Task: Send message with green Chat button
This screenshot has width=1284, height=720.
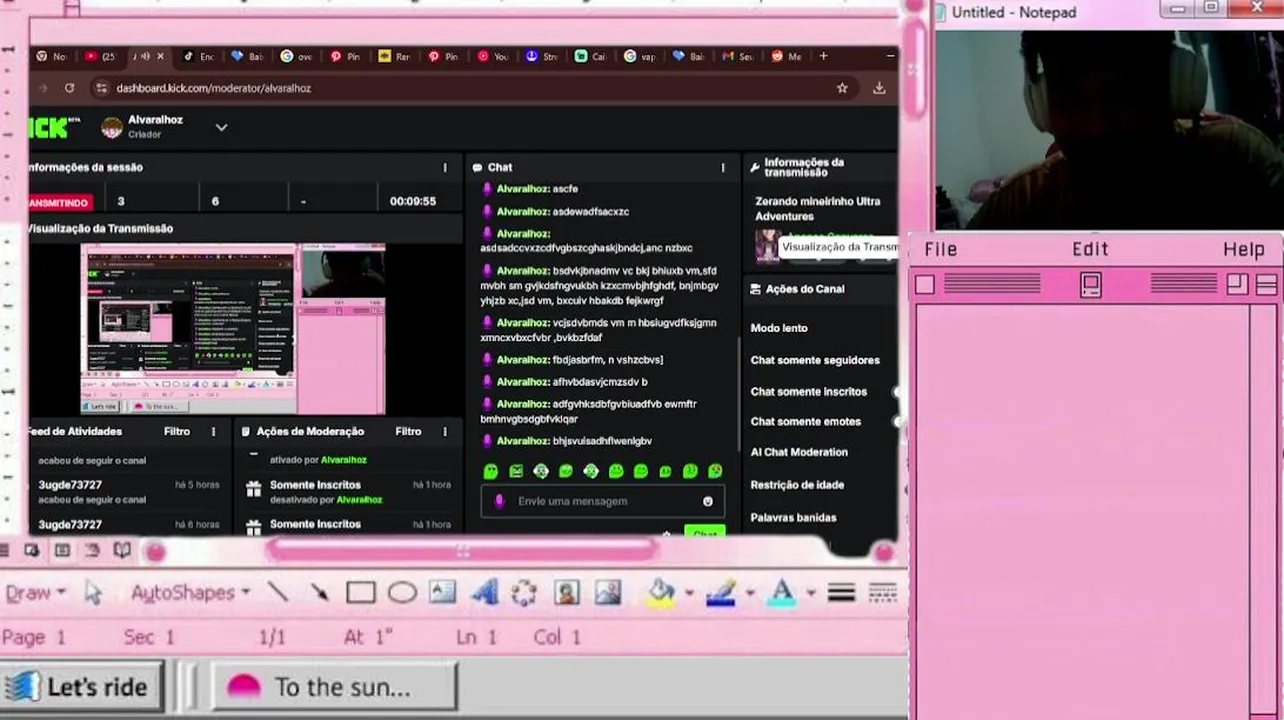Action: 705,532
